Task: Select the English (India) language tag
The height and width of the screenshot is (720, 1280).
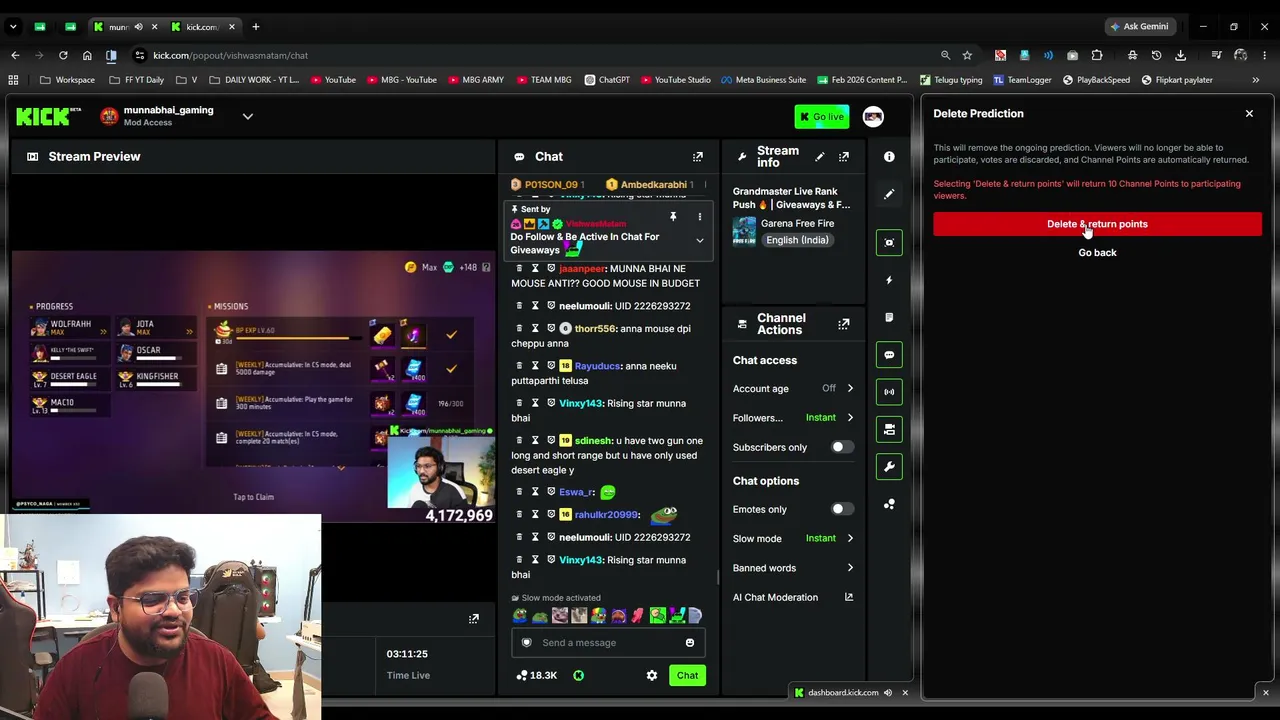Action: click(x=797, y=241)
